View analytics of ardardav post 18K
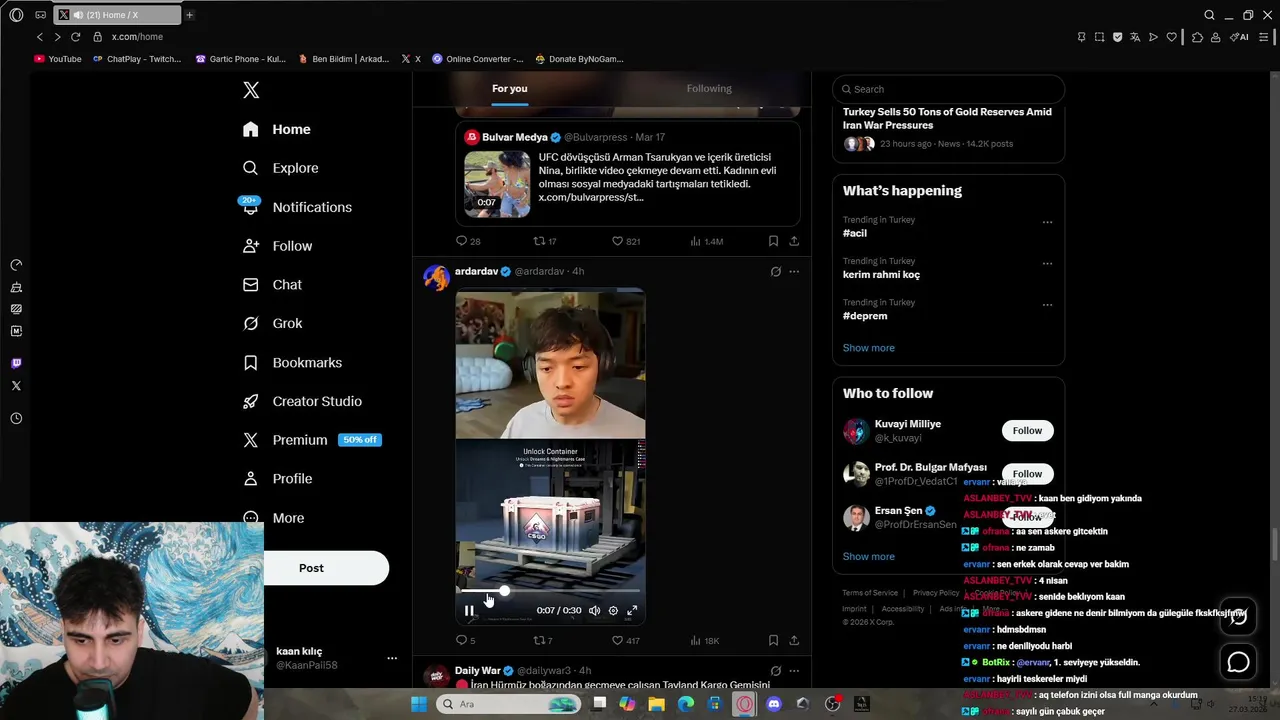Viewport: 1280px width, 720px height. 704,640
